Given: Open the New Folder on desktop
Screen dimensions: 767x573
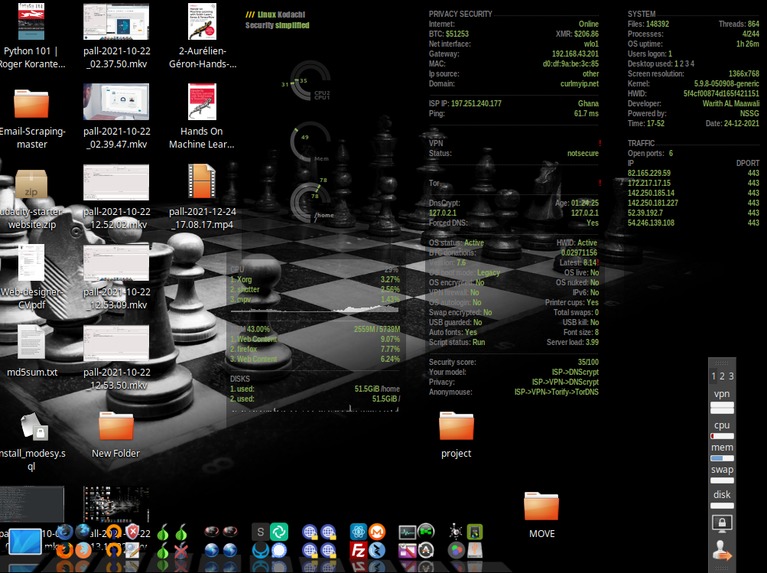Looking at the screenshot, I should click(116, 426).
